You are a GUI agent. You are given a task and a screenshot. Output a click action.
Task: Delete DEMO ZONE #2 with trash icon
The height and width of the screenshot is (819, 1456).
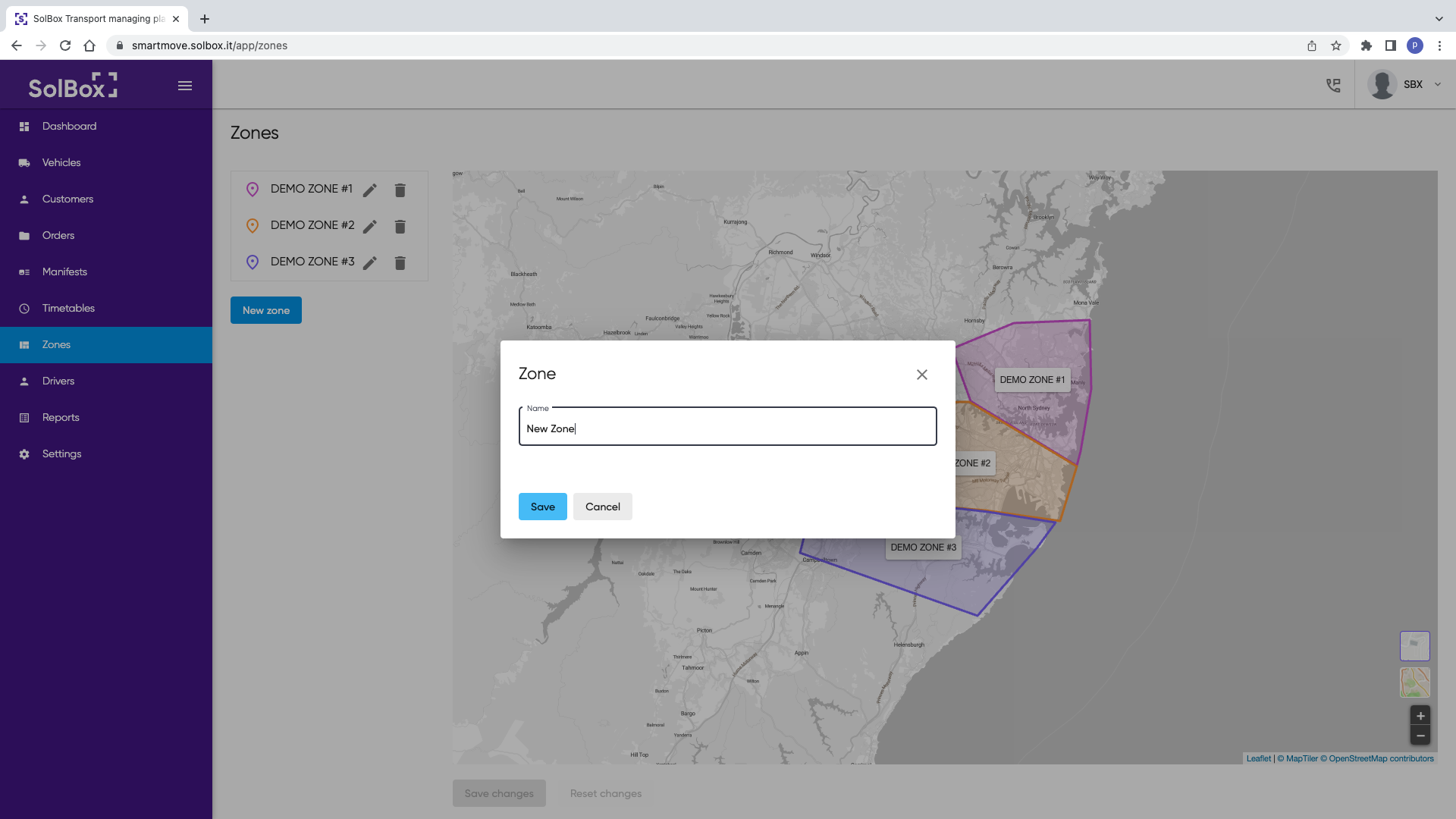(x=400, y=227)
